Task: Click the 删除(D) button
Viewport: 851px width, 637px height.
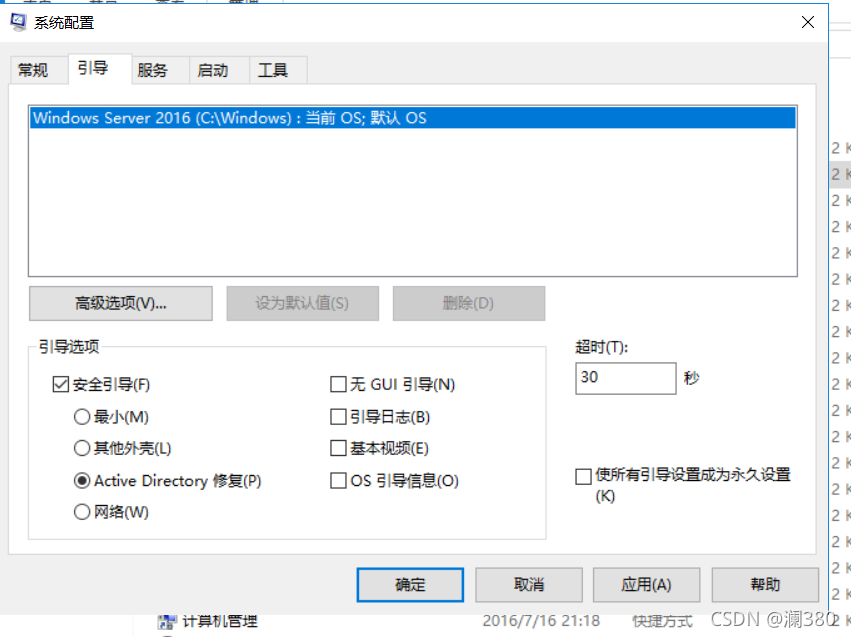Action: coord(468,303)
